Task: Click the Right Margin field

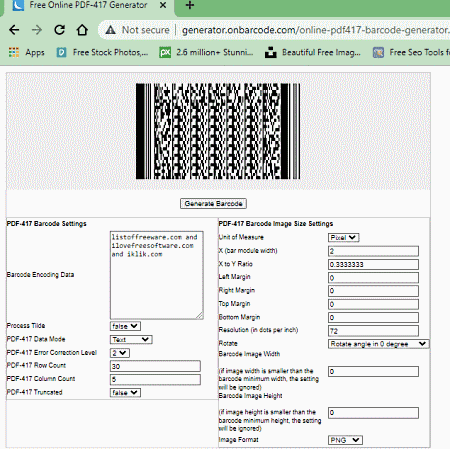Action: tap(373, 291)
